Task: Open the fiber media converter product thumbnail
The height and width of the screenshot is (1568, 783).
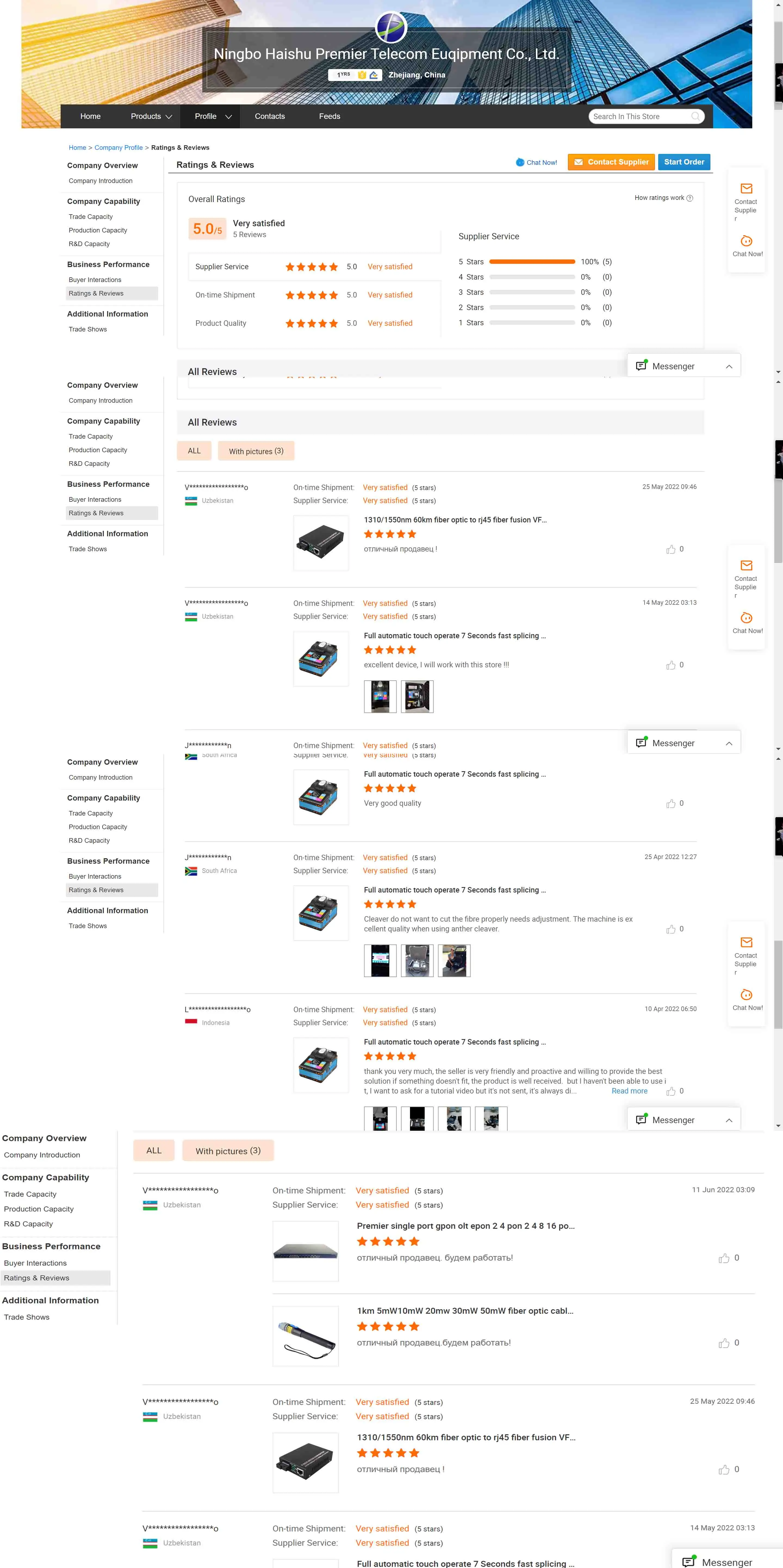Action: [321, 543]
